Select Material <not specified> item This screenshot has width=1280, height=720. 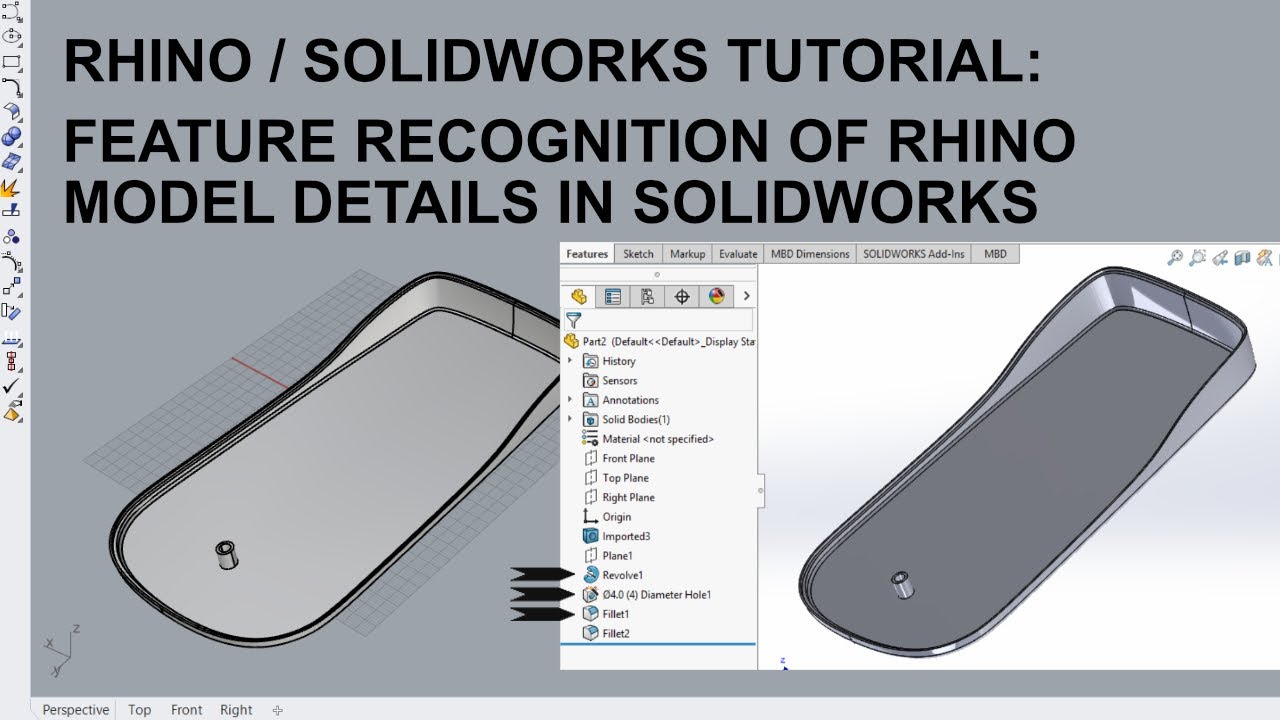pos(648,439)
